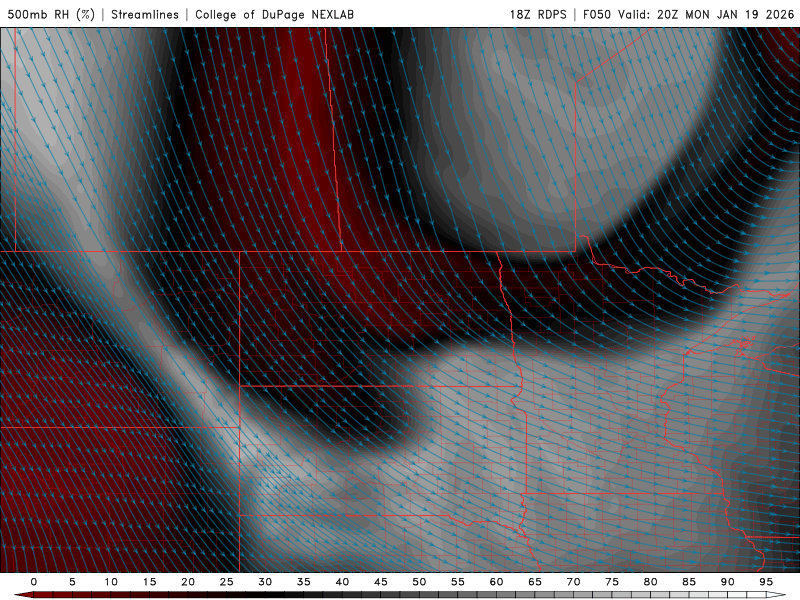Viewport: 800px width, 600px height.
Task: Click the "35" label on color scale
Action: coord(304,582)
